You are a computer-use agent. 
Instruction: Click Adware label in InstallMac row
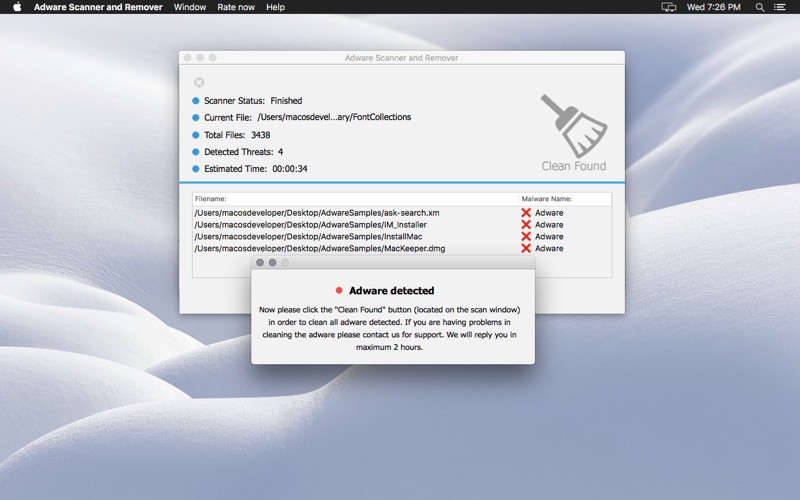click(549, 236)
